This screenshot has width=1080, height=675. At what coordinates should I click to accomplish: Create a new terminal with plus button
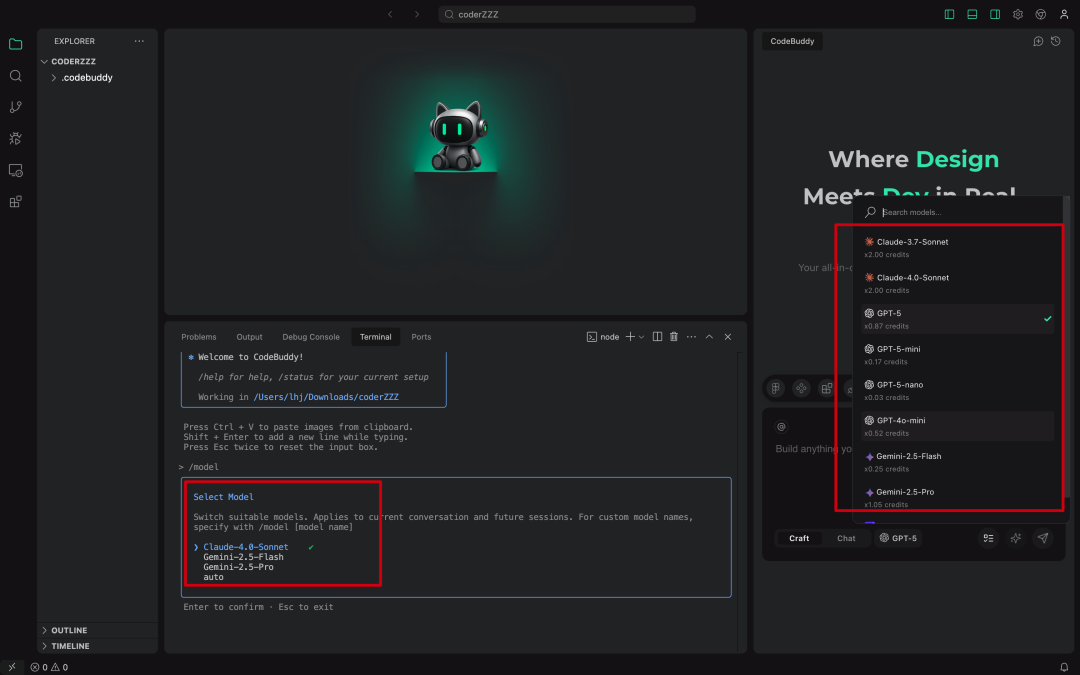point(630,336)
